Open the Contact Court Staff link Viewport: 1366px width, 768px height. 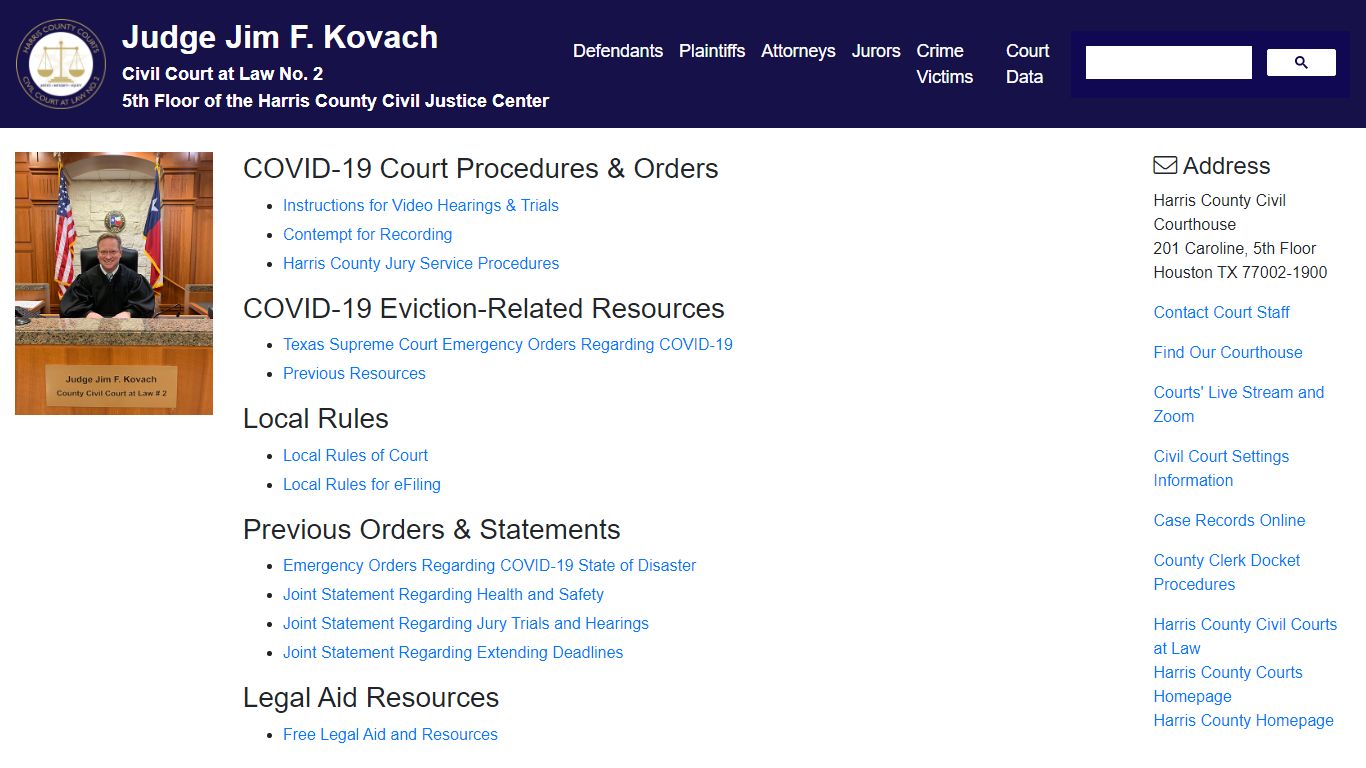pyautogui.click(x=1221, y=312)
